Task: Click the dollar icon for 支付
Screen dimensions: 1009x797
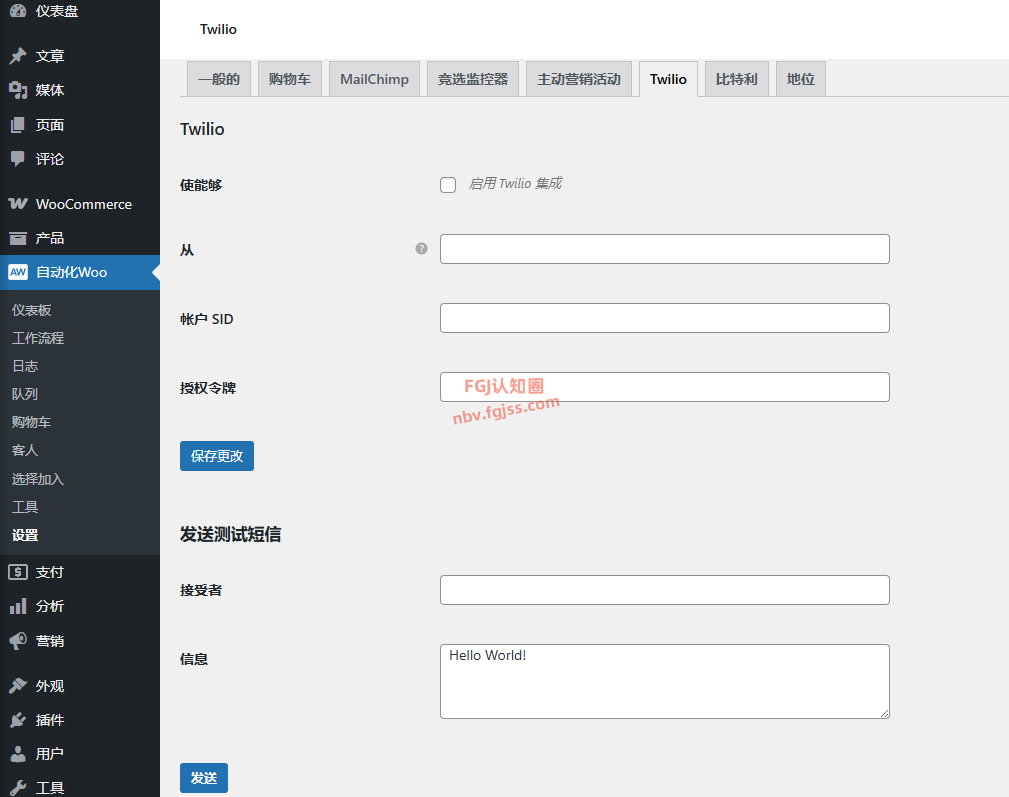Action: (x=18, y=572)
